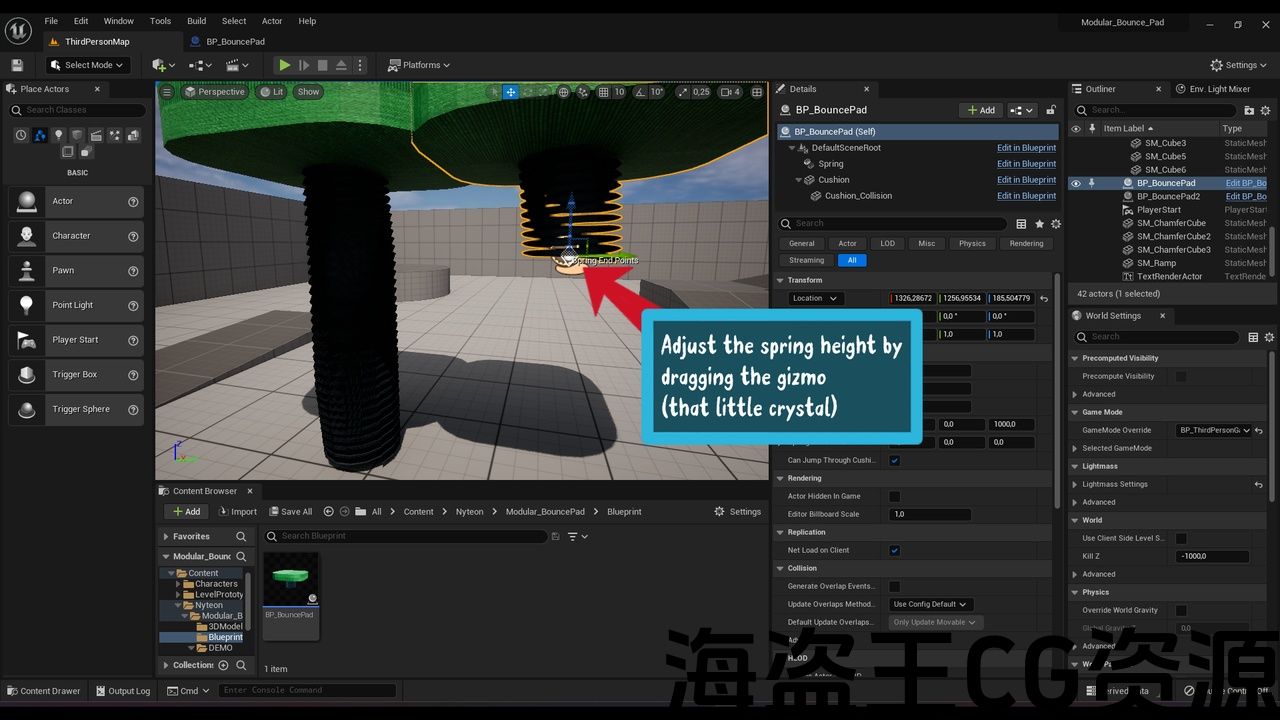Collapse the Transform section
Image resolution: width=1280 pixels, height=720 pixels.
point(780,280)
